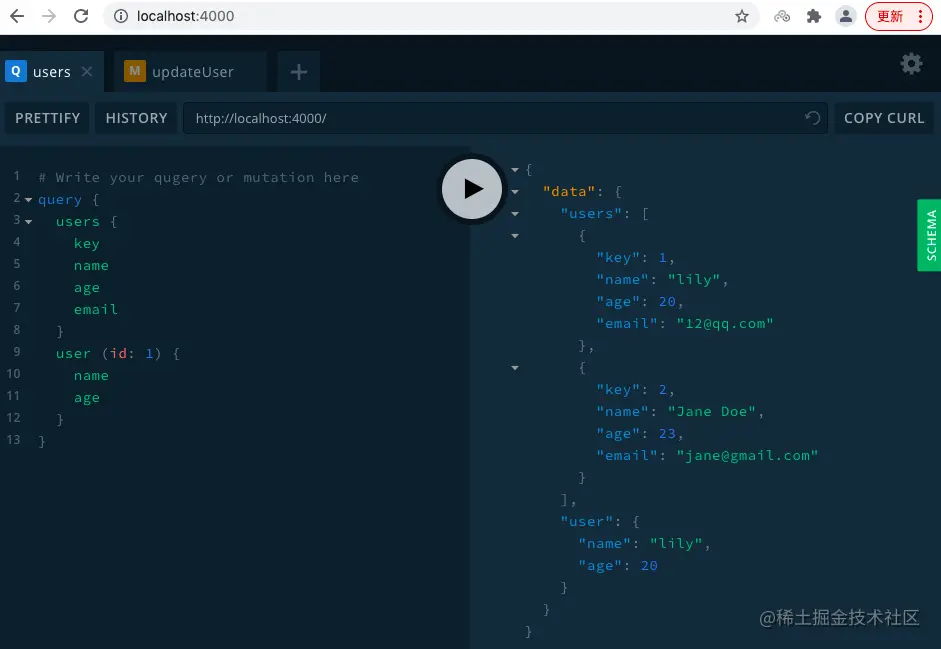
Task: Click the 'age' field on line 11
Action: point(86,398)
